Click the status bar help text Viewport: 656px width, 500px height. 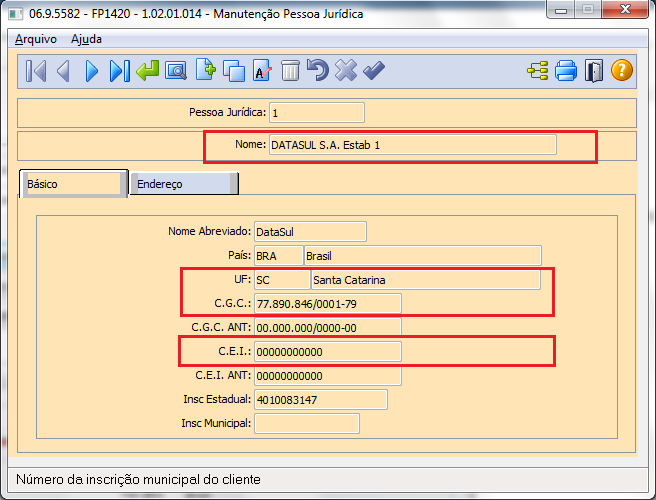coord(138,479)
